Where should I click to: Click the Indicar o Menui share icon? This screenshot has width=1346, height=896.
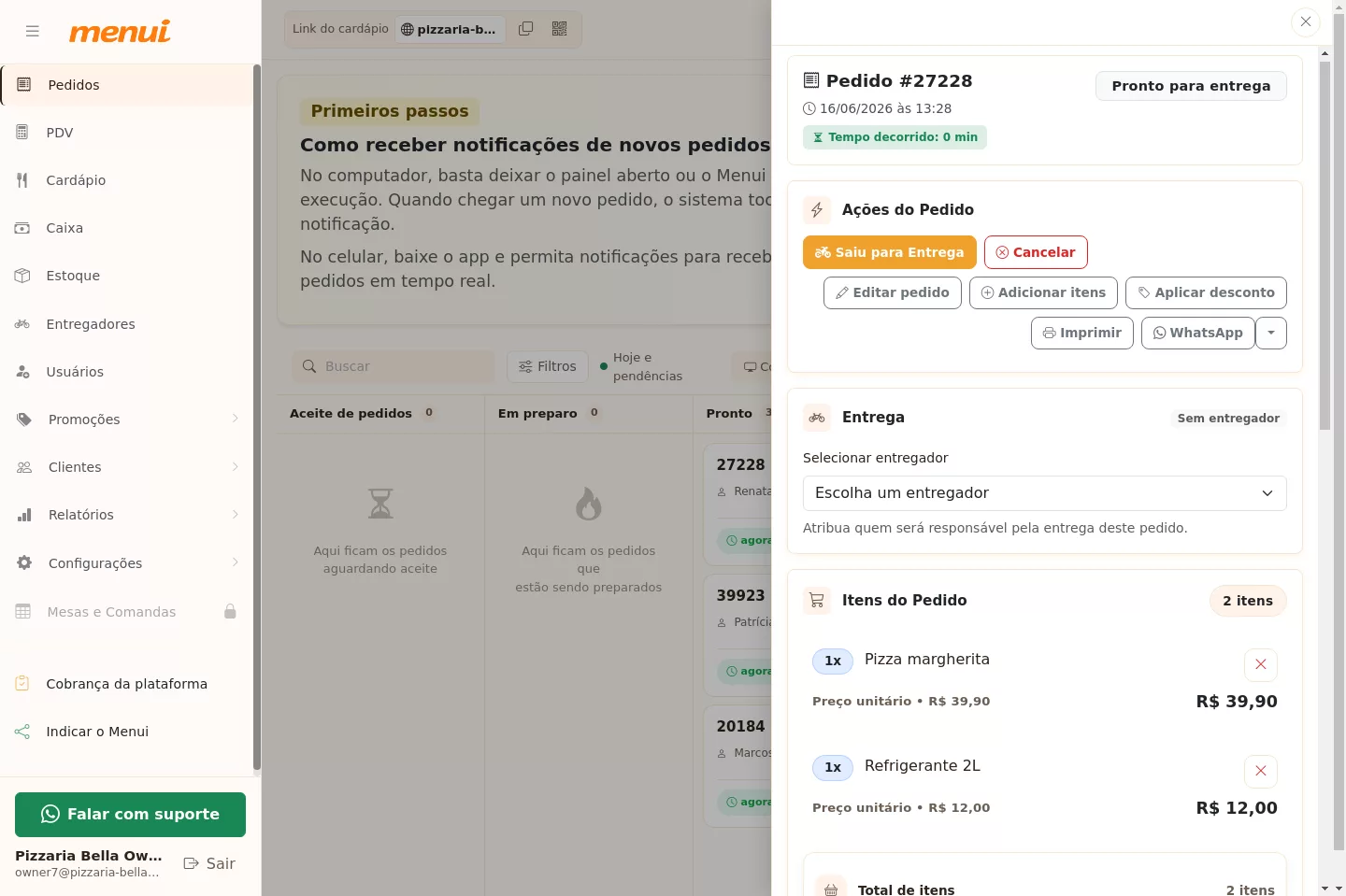click(x=22, y=732)
